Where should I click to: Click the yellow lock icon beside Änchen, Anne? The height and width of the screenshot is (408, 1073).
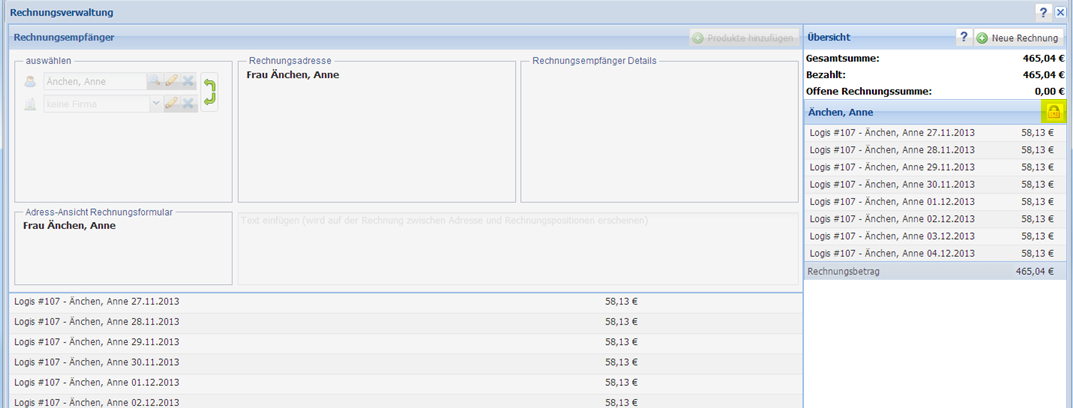1053,112
